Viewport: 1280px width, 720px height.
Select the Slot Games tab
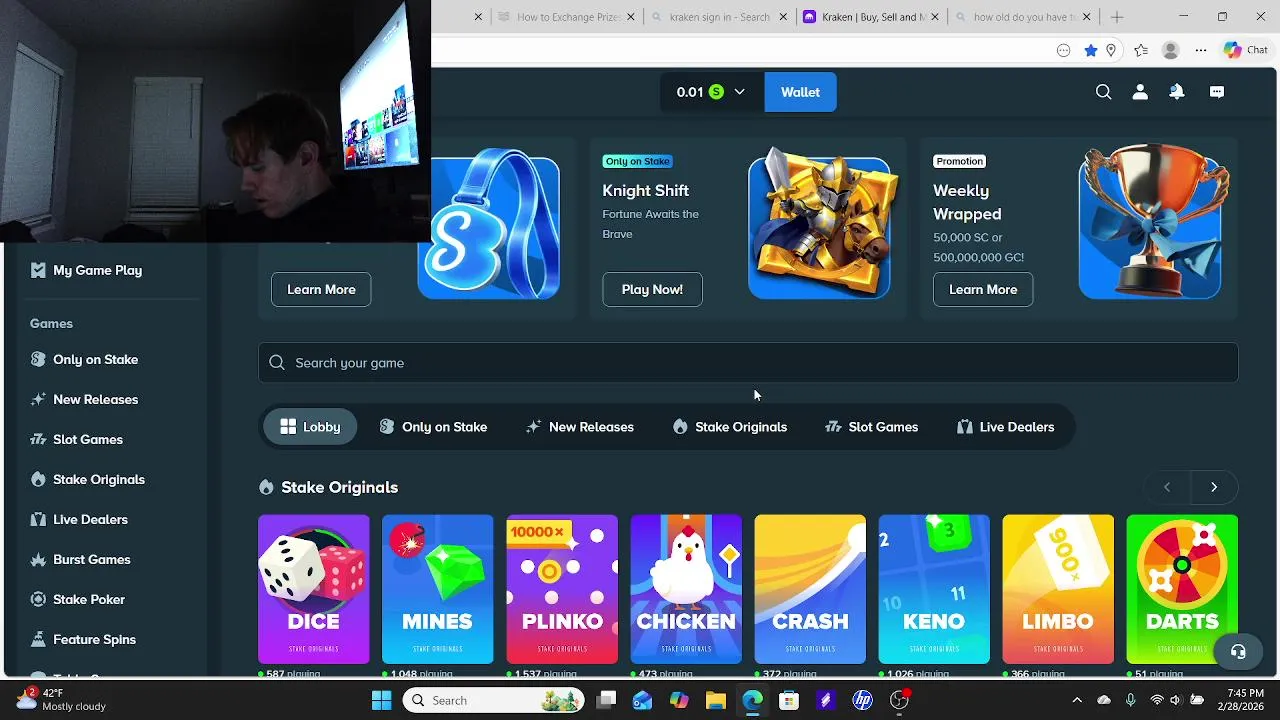click(871, 427)
